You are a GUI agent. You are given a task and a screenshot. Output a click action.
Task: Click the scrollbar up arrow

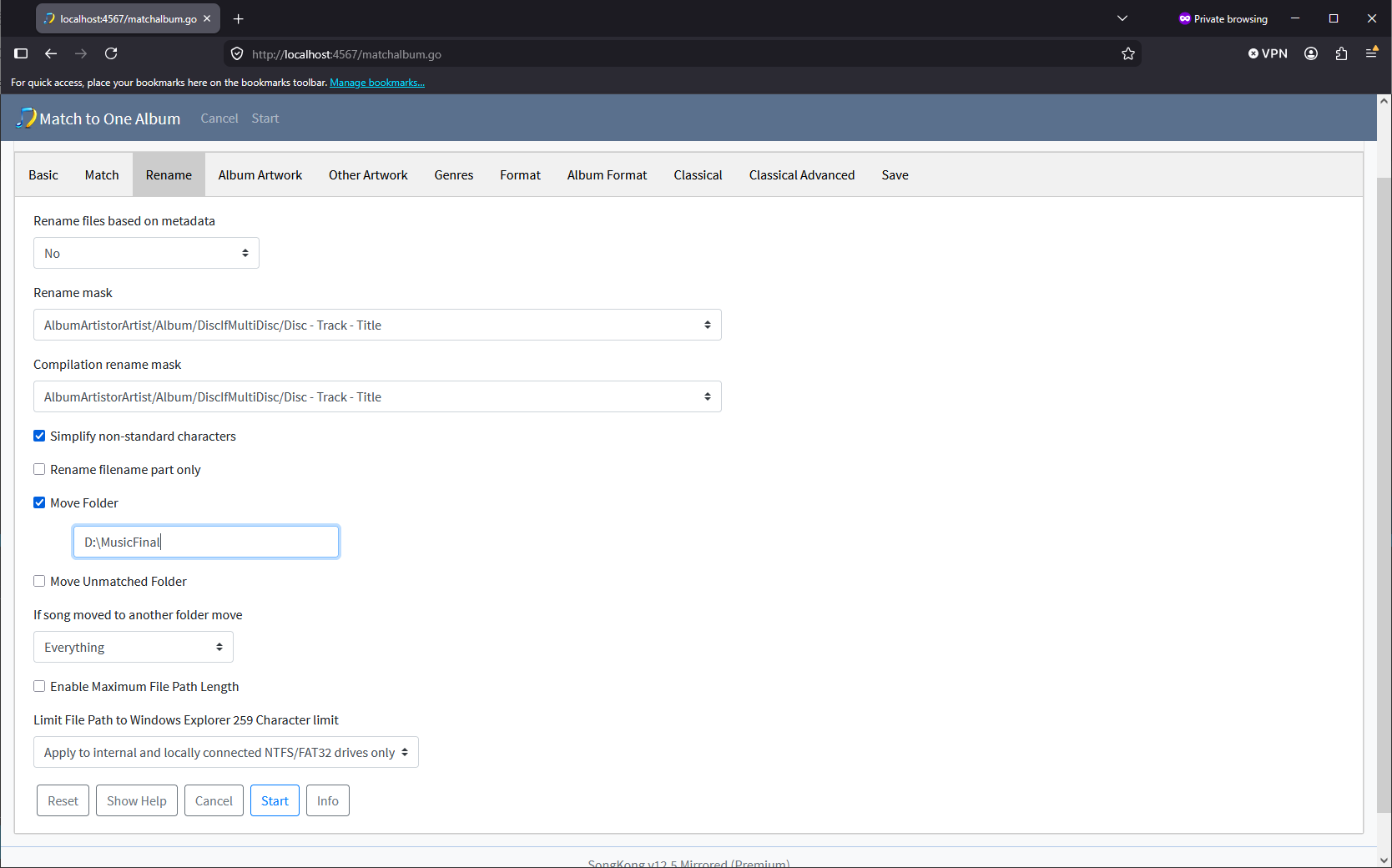pyautogui.click(x=1384, y=101)
